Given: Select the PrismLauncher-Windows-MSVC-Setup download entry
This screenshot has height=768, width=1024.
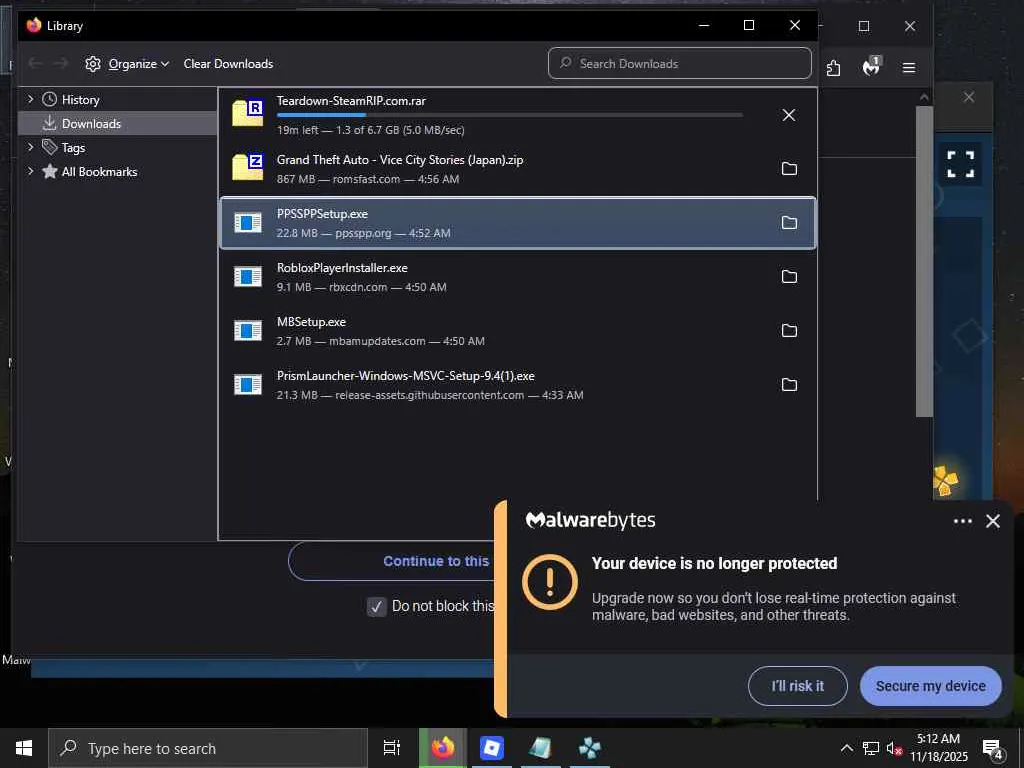Looking at the screenshot, I should click(x=518, y=385).
